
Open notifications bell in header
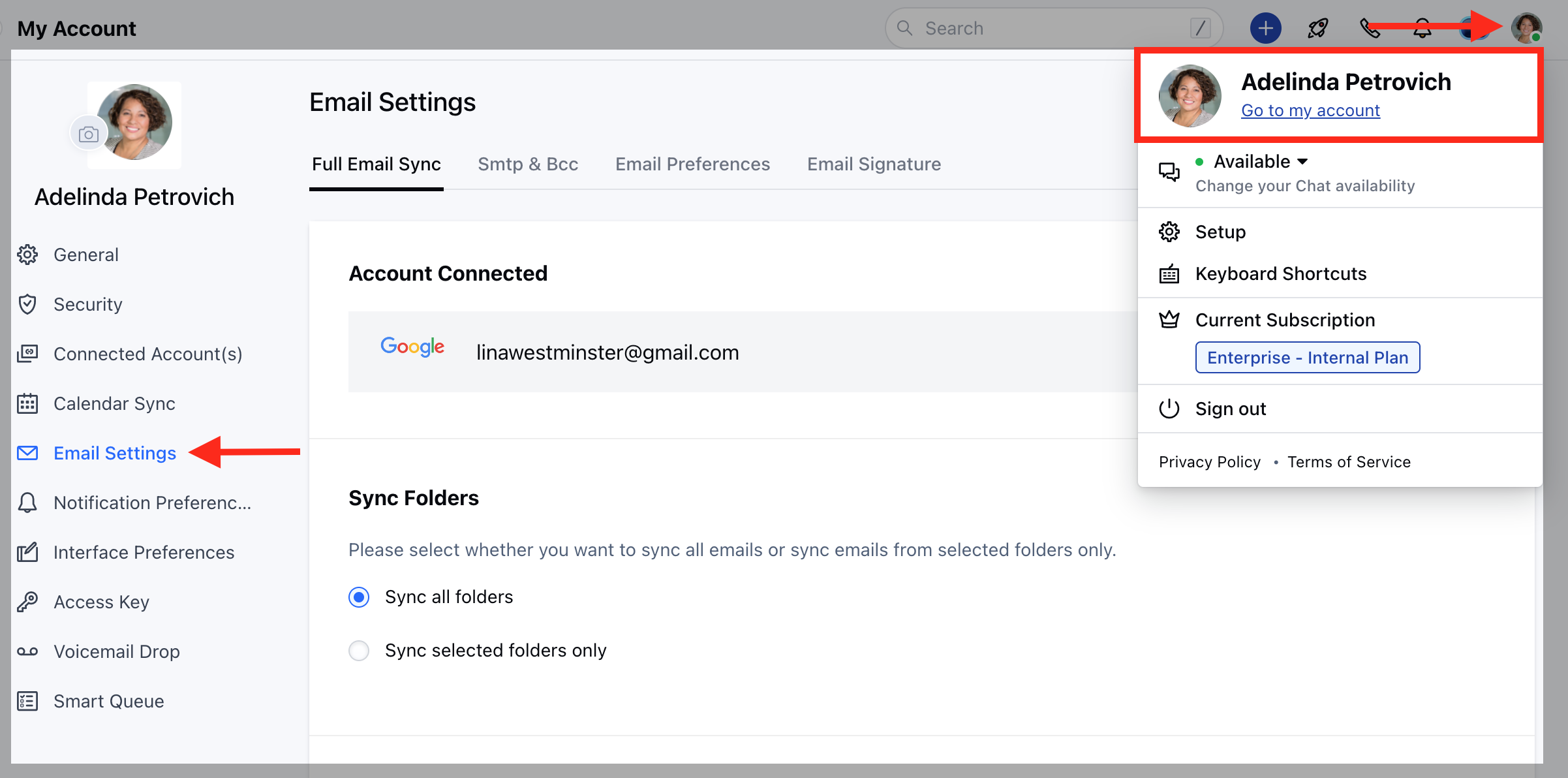tap(1422, 28)
